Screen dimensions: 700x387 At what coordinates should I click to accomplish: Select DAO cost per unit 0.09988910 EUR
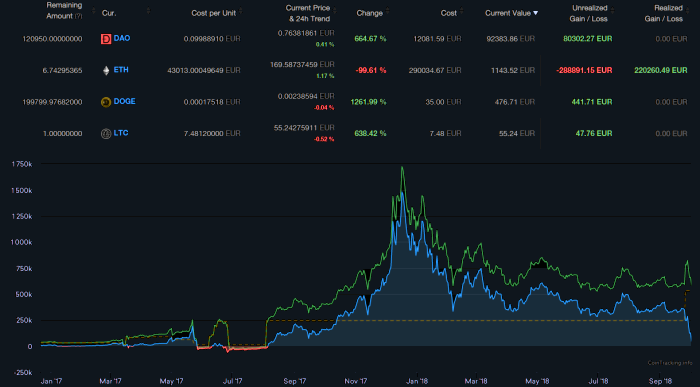point(212,39)
